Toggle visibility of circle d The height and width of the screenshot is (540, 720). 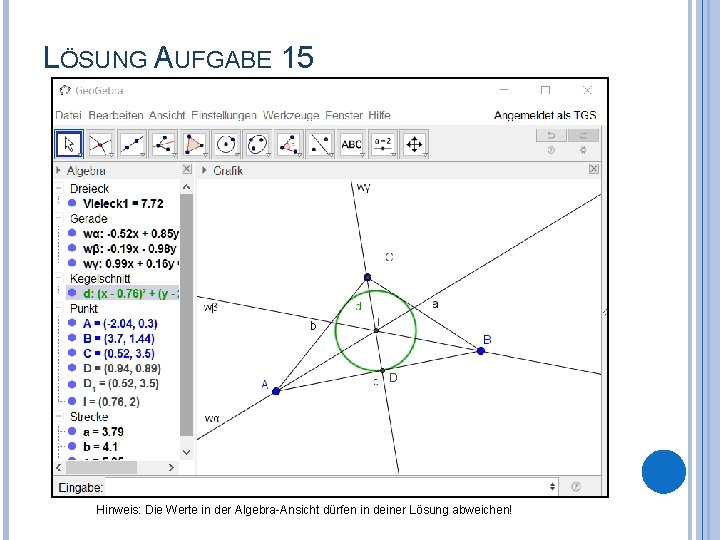[x=72, y=293]
